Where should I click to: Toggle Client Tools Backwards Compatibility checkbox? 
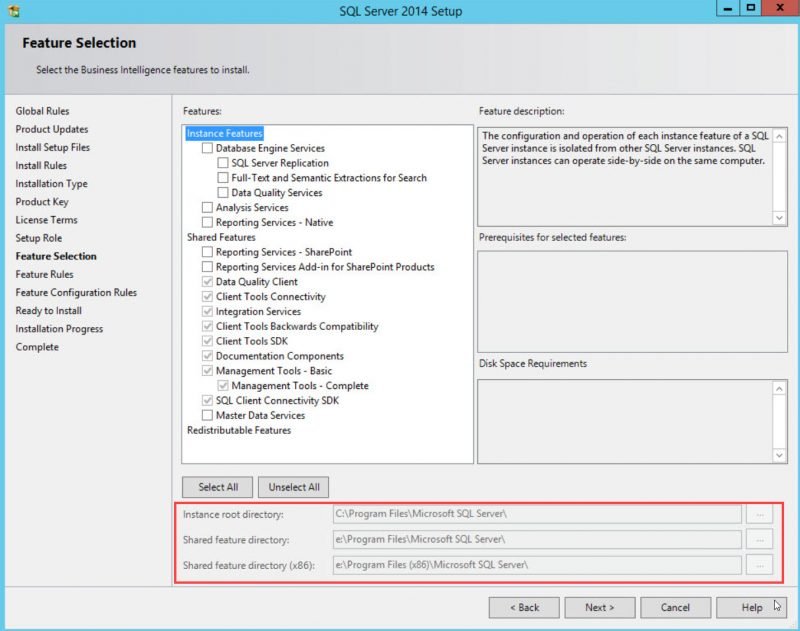(207, 326)
